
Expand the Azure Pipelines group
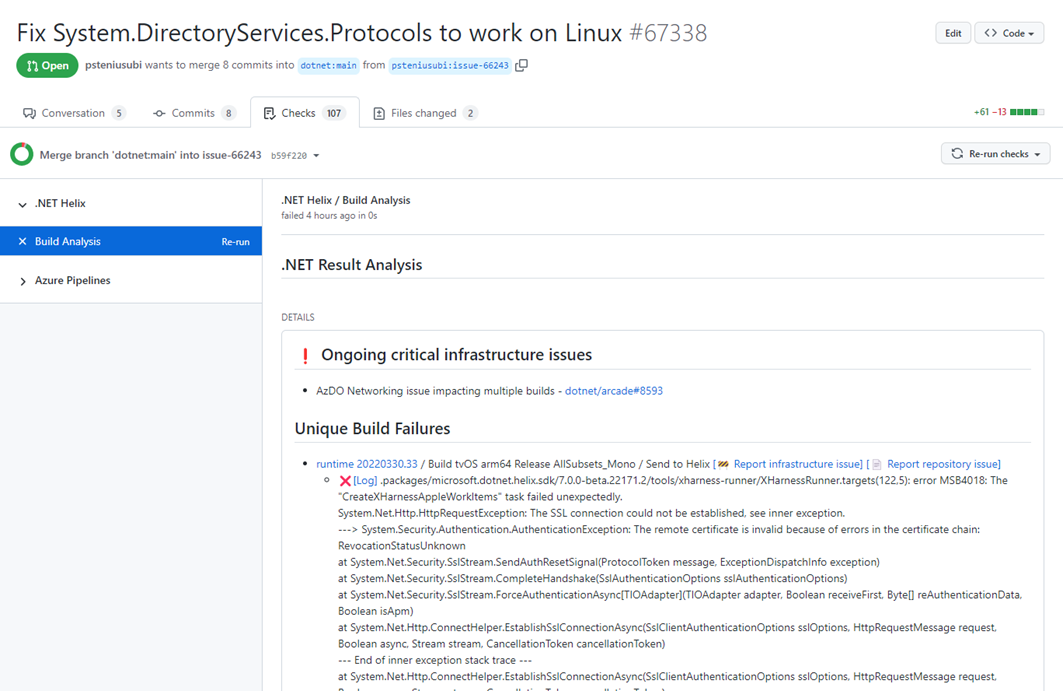22,281
